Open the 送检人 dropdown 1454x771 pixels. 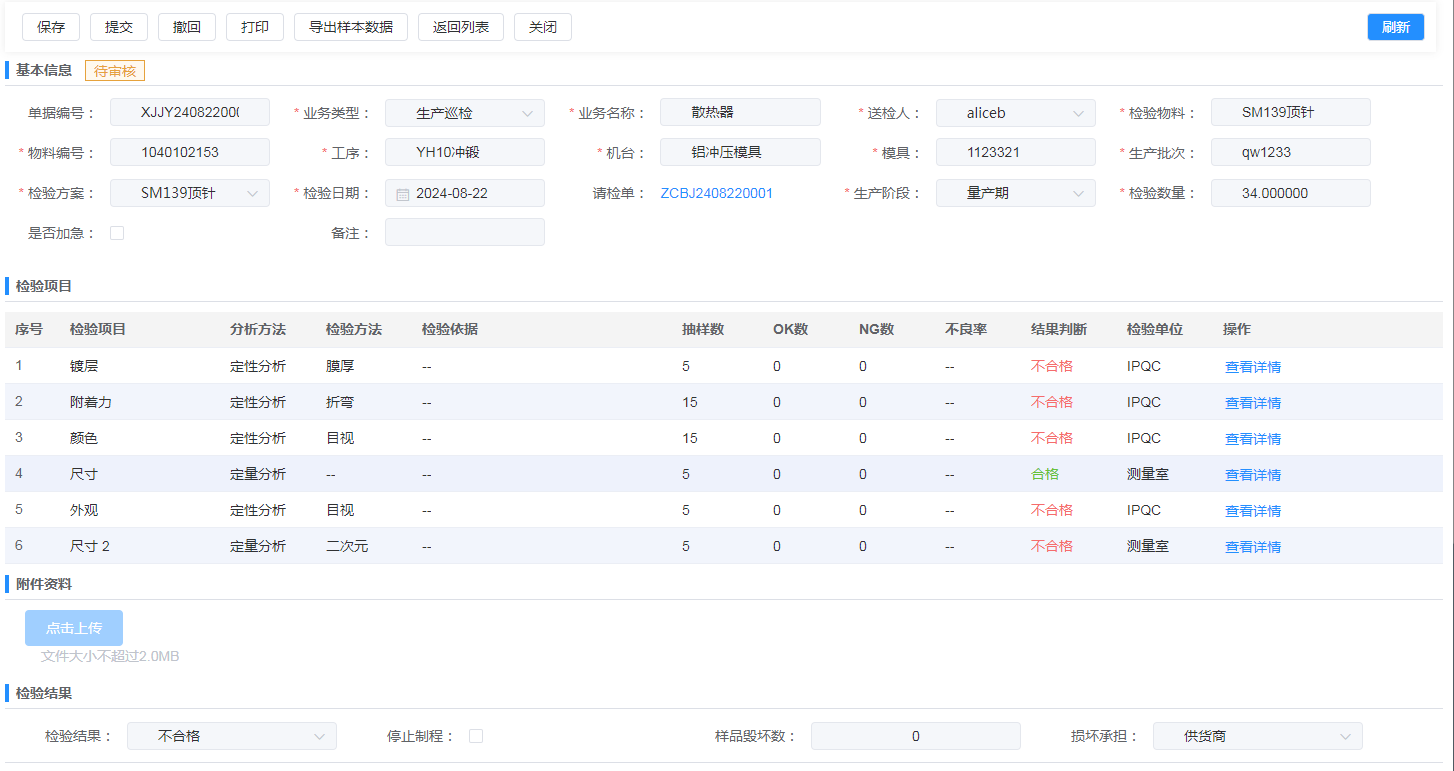[1016, 113]
